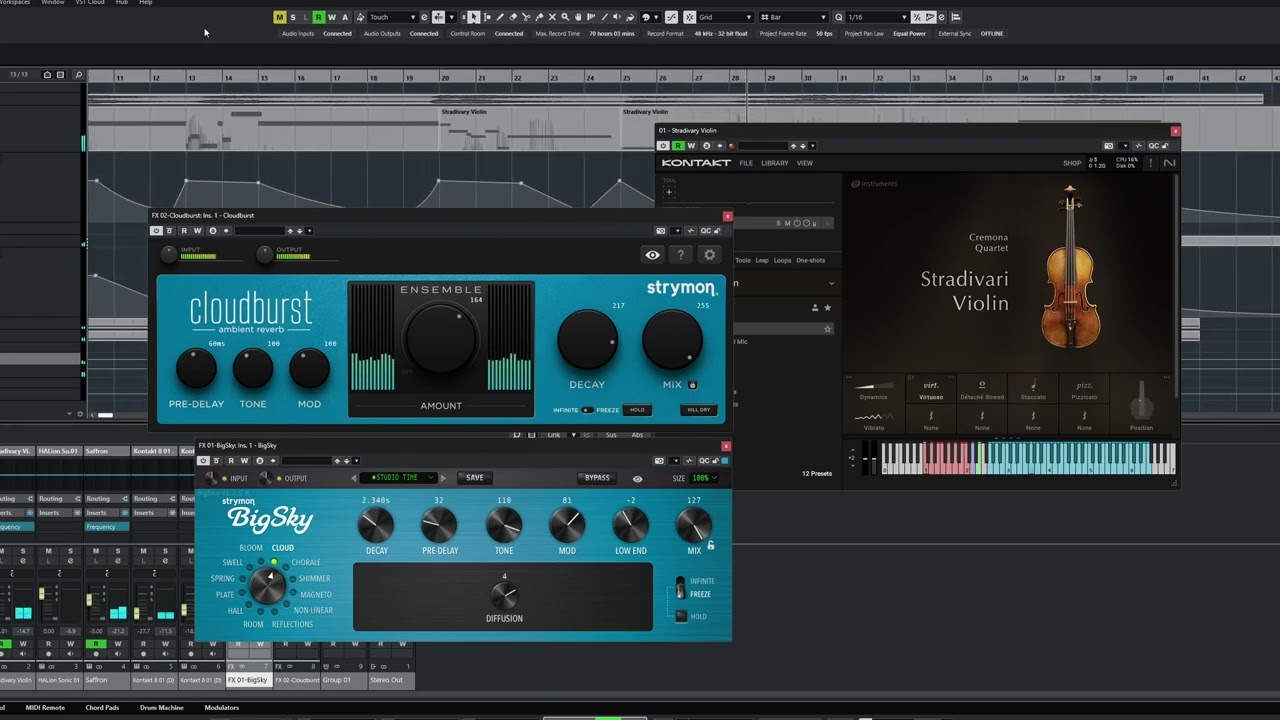Click the Cloudburst Decay knob

click(x=587, y=340)
